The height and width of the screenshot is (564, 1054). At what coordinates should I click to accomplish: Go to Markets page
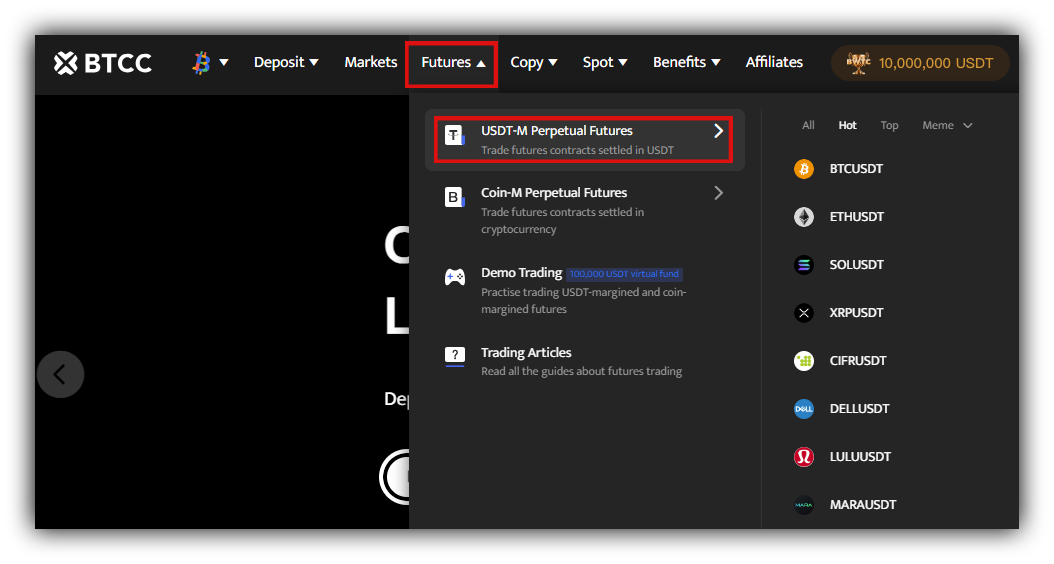370,62
